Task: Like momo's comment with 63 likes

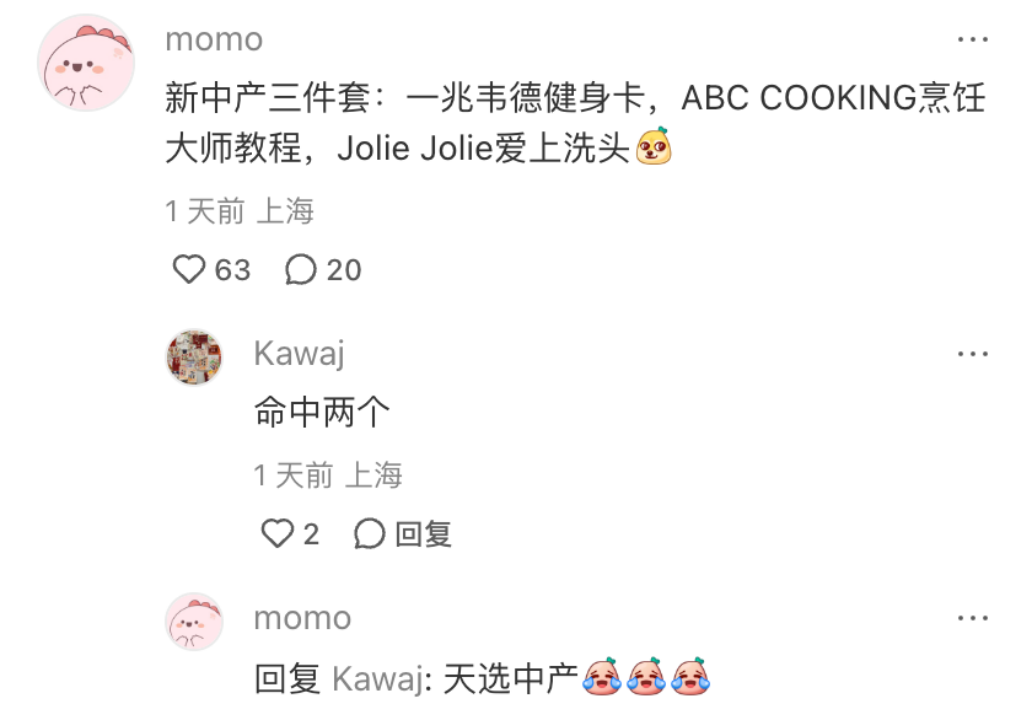Action: tap(189, 270)
